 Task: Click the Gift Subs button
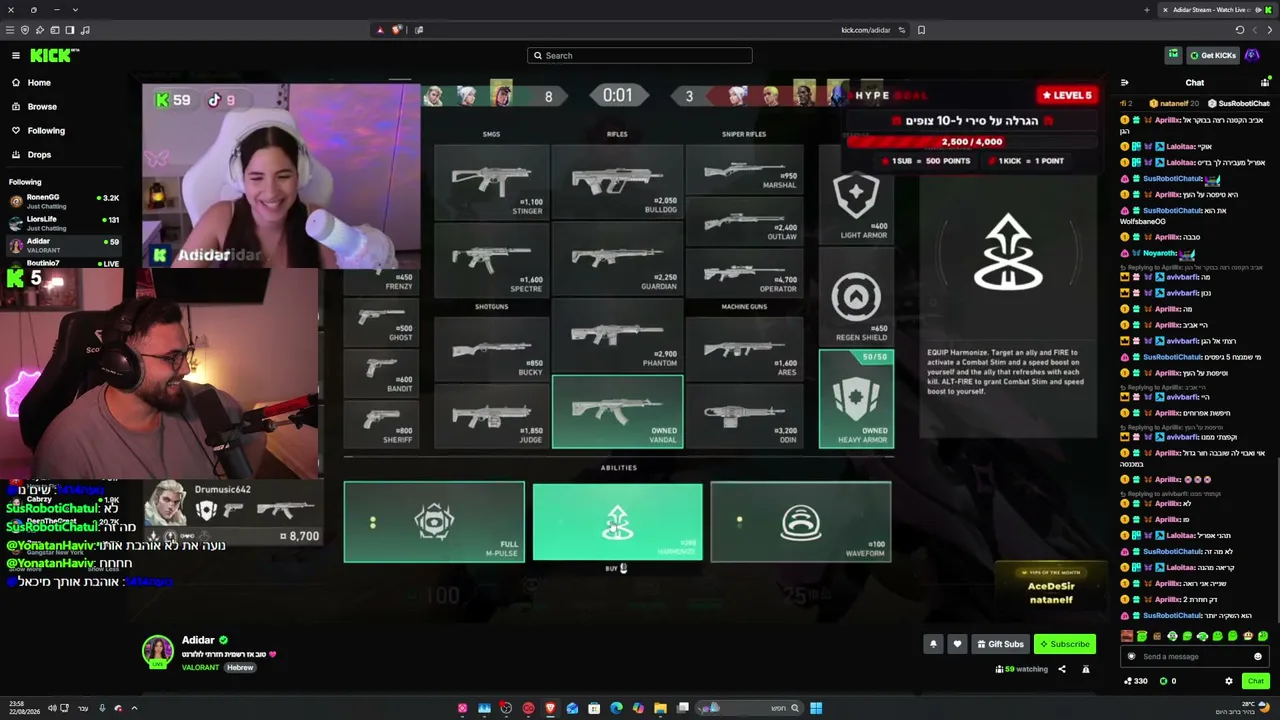[1000, 644]
